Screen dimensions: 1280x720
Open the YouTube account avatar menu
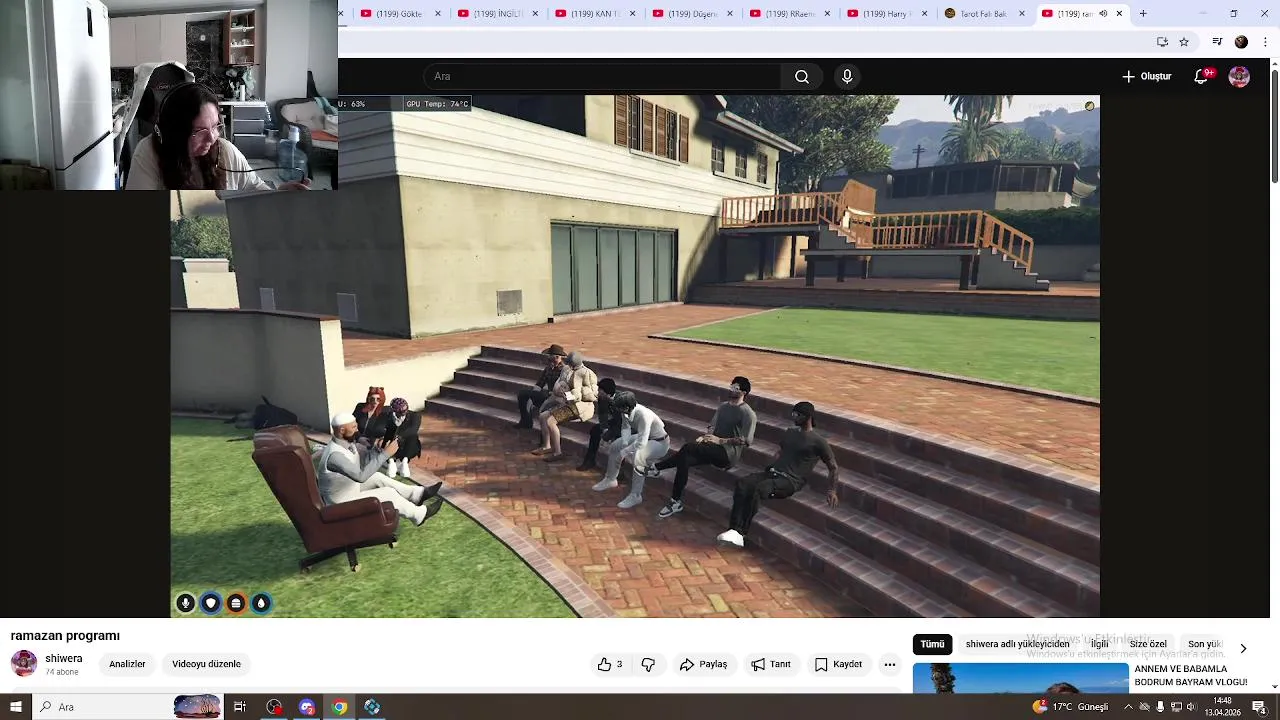pyautogui.click(x=1239, y=77)
